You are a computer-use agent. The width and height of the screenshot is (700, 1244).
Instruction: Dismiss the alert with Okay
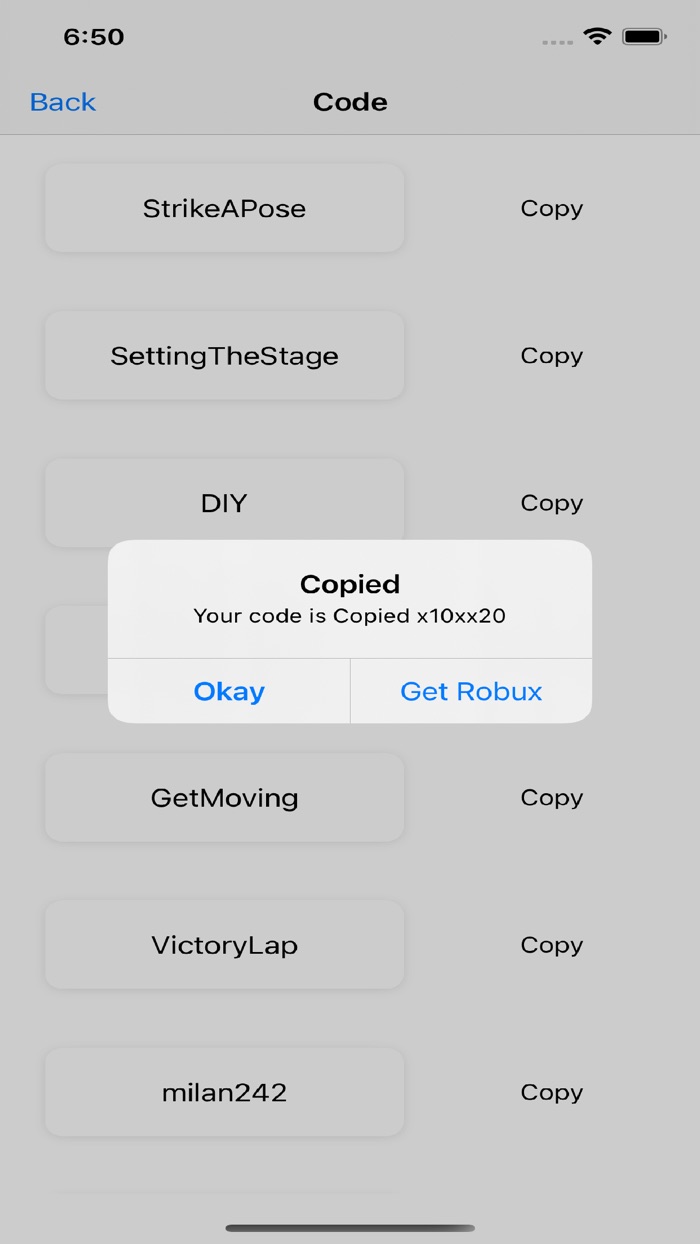[228, 691]
